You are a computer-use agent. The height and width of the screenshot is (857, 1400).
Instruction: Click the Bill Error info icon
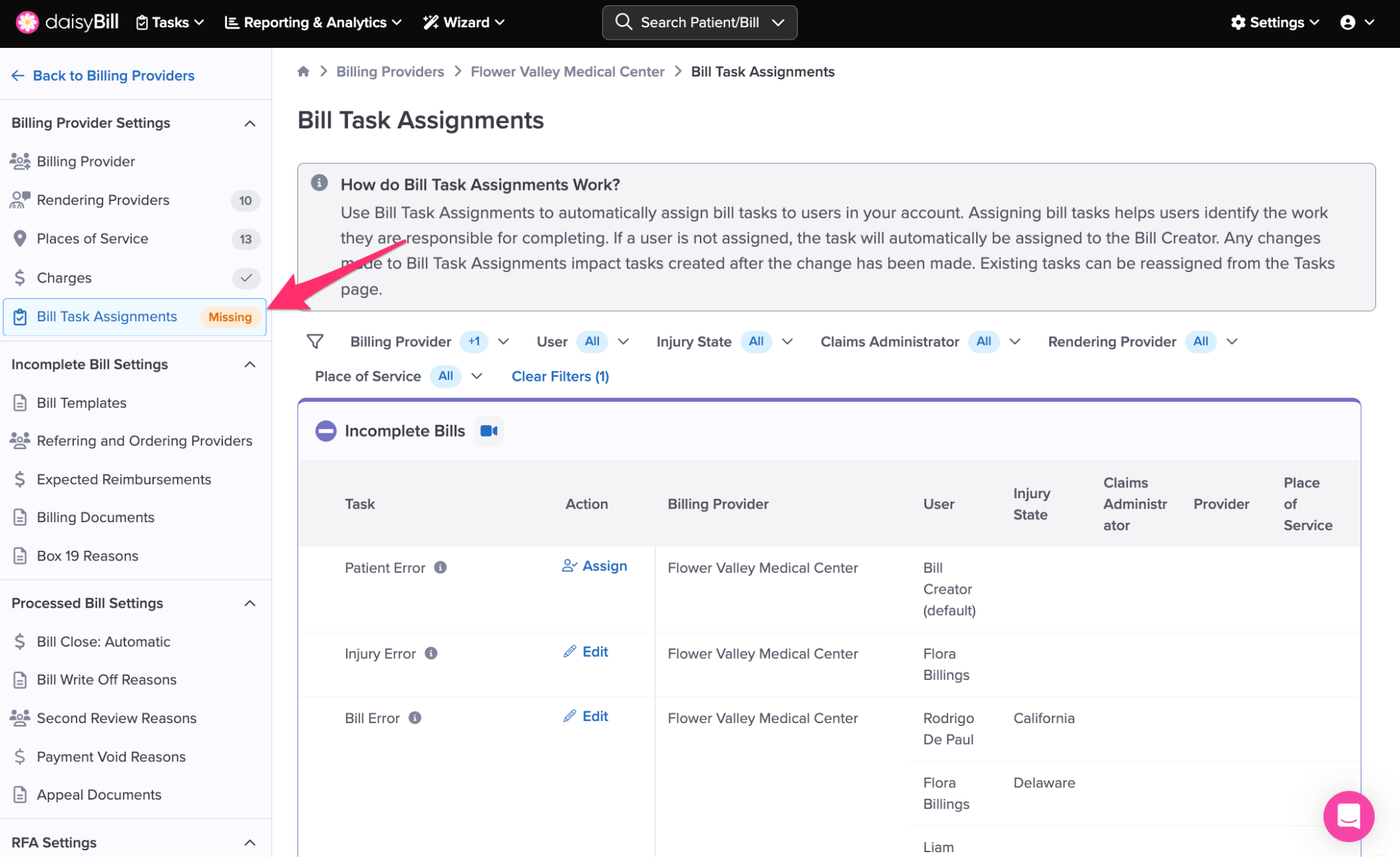coord(415,718)
